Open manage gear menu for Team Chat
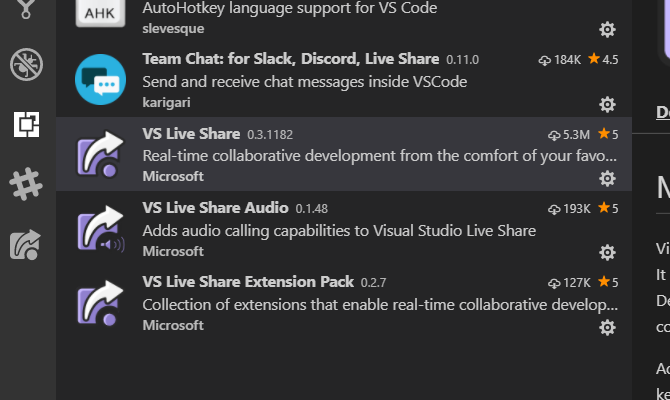This screenshot has width=670, height=400. (607, 104)
